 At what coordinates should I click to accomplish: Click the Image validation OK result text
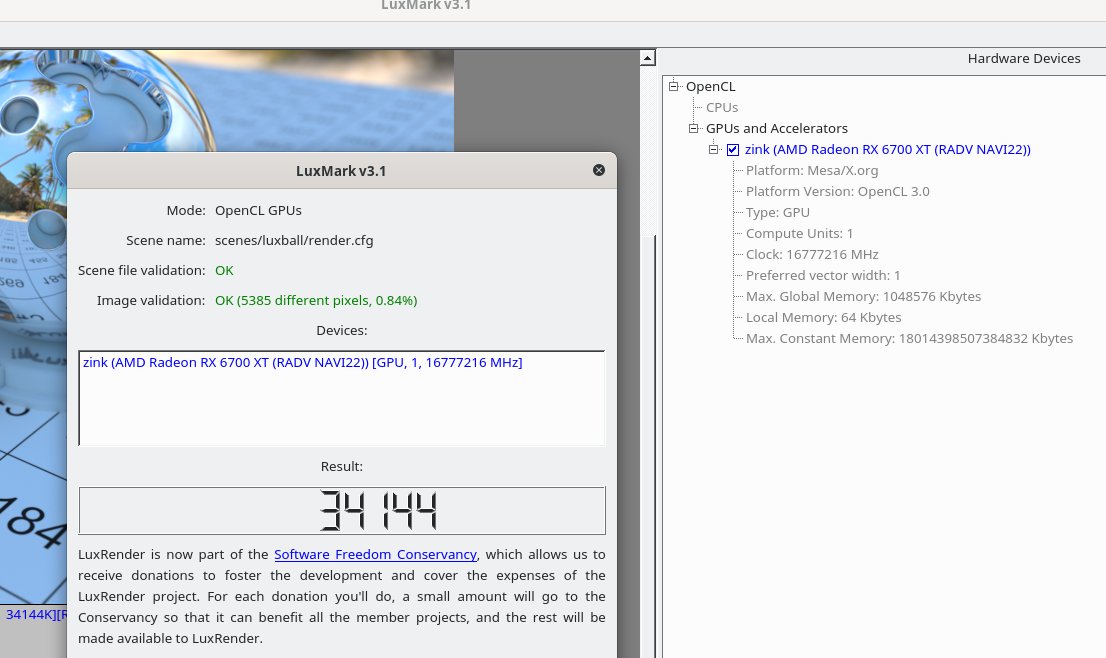coord(316,300)
